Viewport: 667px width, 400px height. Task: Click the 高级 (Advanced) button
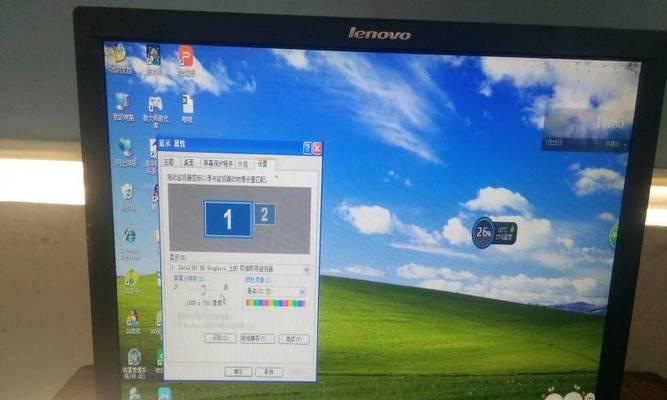(294, 340)
